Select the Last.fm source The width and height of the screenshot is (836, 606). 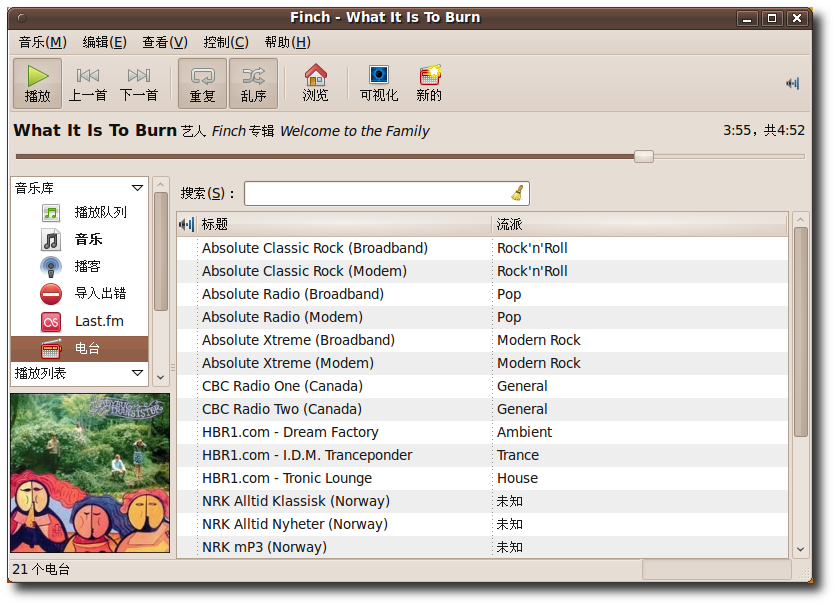(x=79, y=321)
